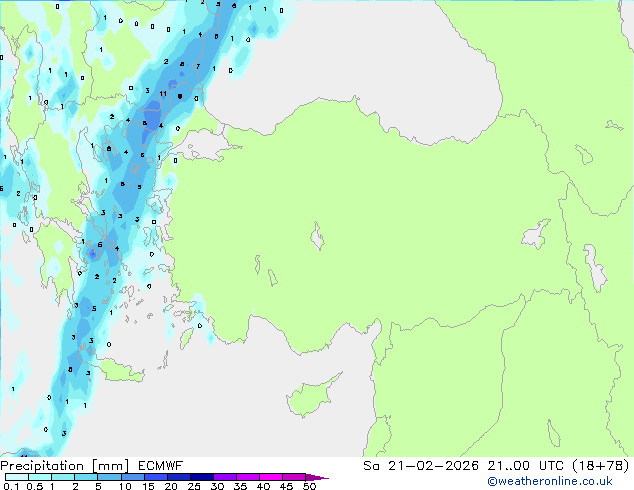Click the '21:00 UTC' time text
Screen dimensions: 634x490
525,466
